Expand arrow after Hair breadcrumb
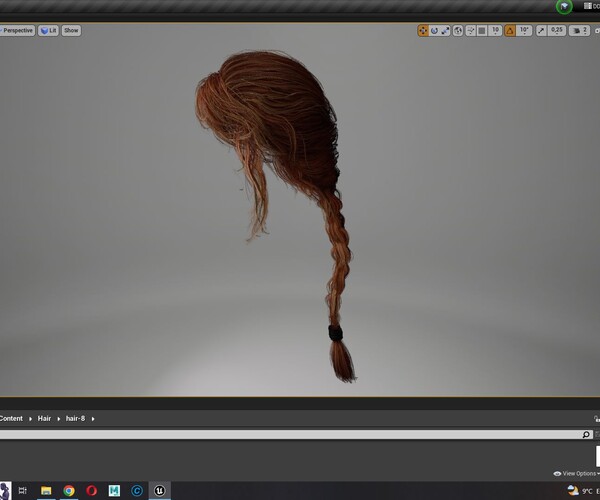Image resolution: width=600 pixels, height=500 pixels. [x=59, y=419]
